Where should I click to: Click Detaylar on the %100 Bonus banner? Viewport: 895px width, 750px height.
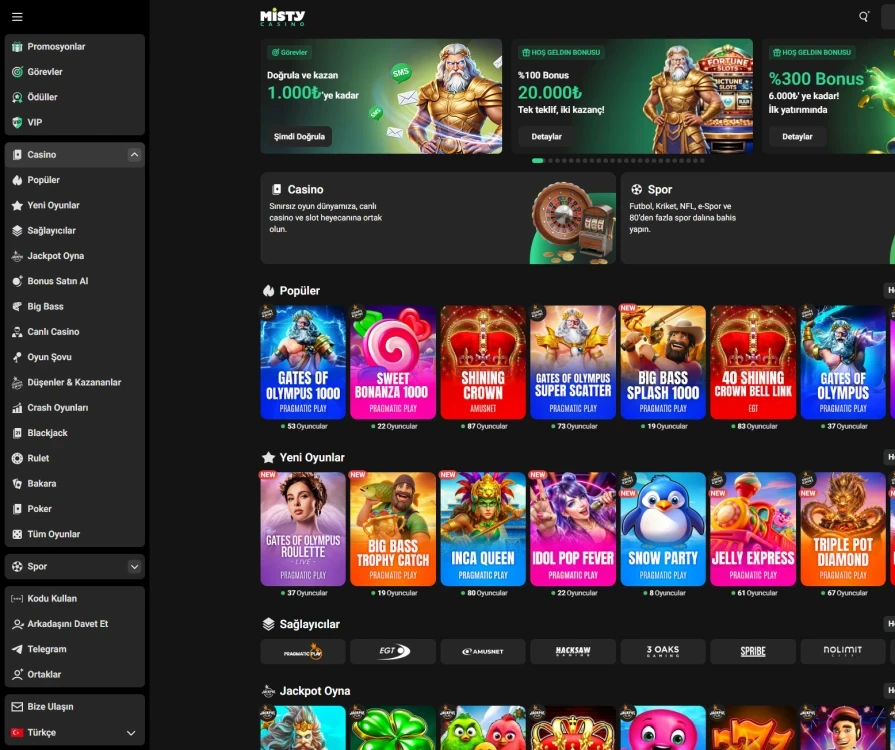[x=546, y=136]
